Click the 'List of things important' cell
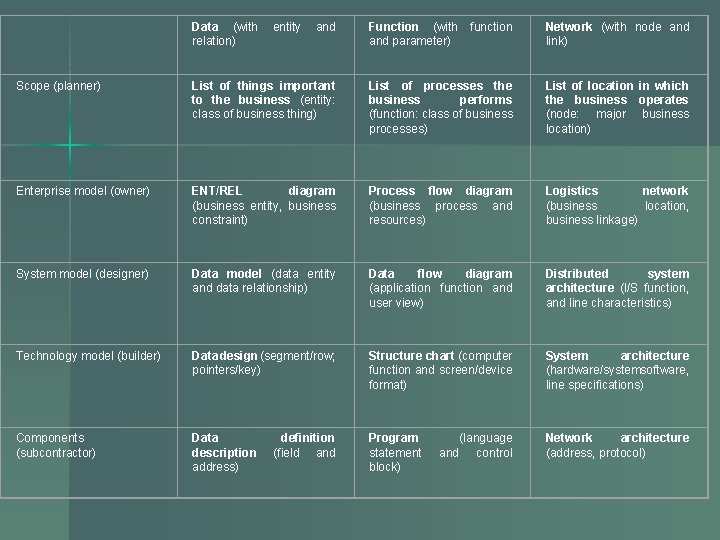The width and height of the screenshot is (720, 540). 263,100
